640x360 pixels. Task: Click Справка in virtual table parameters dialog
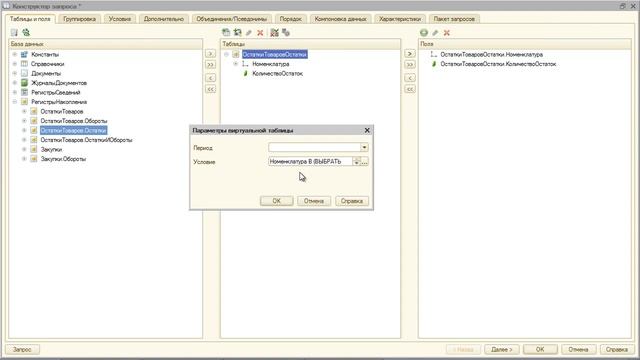tap(352, 201)
